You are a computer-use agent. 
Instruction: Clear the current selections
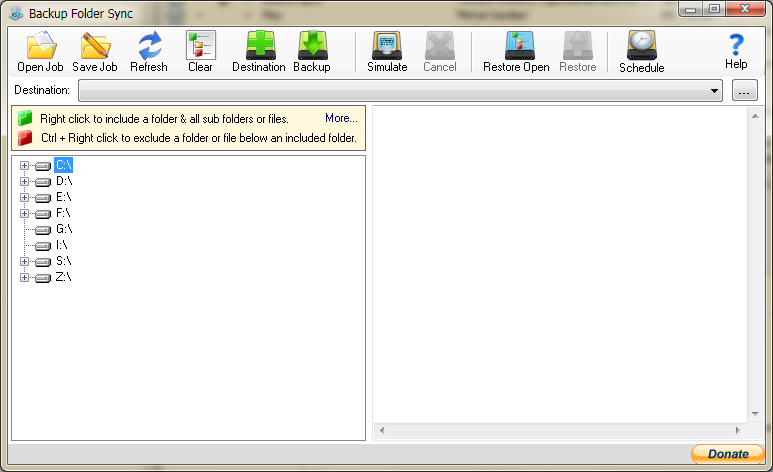point(200,51)
